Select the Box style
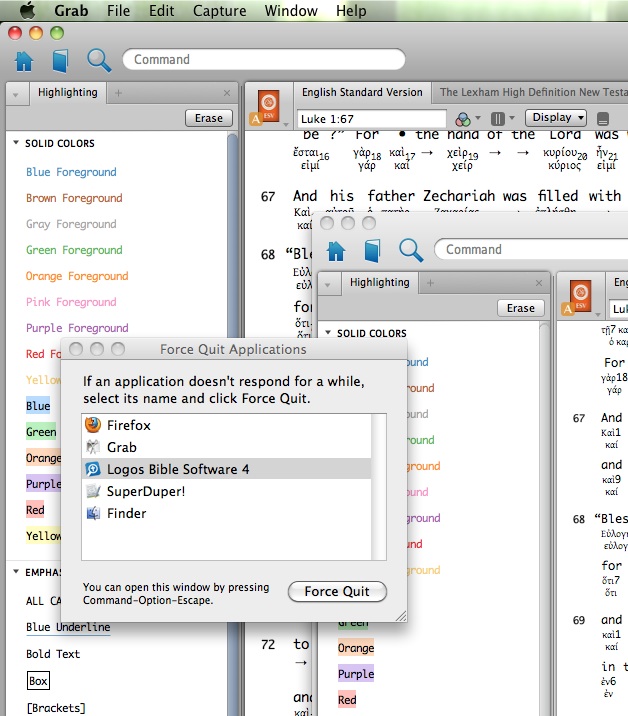 [x=38, y=681]
